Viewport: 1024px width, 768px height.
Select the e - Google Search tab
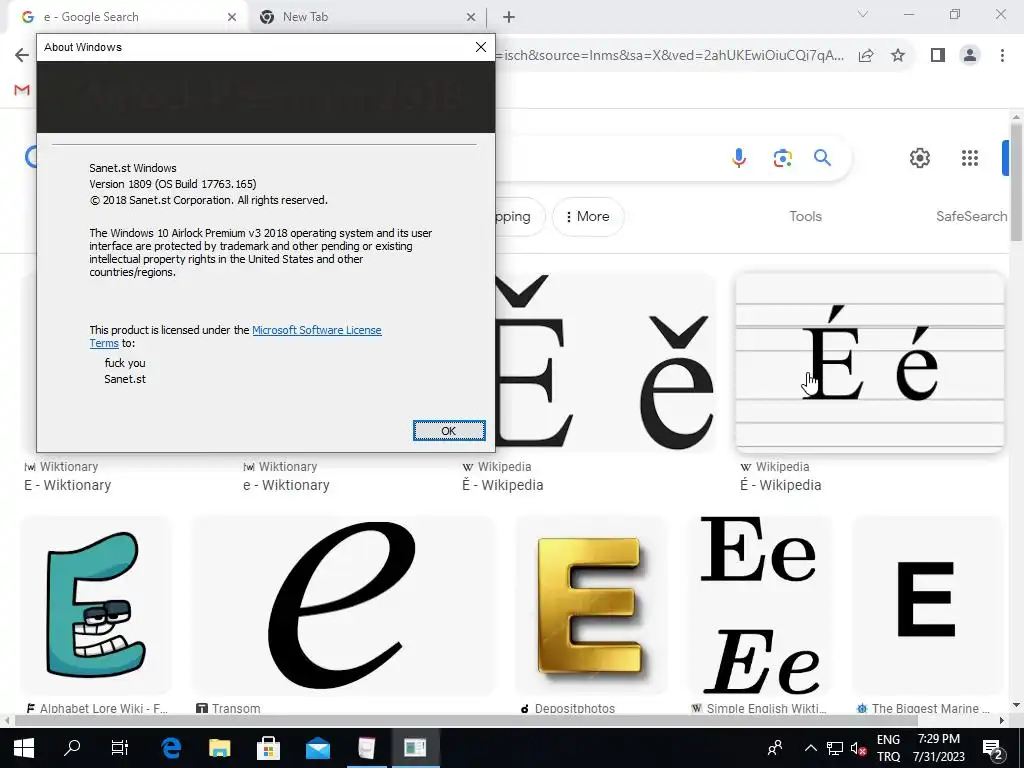(x=91, y=17)
